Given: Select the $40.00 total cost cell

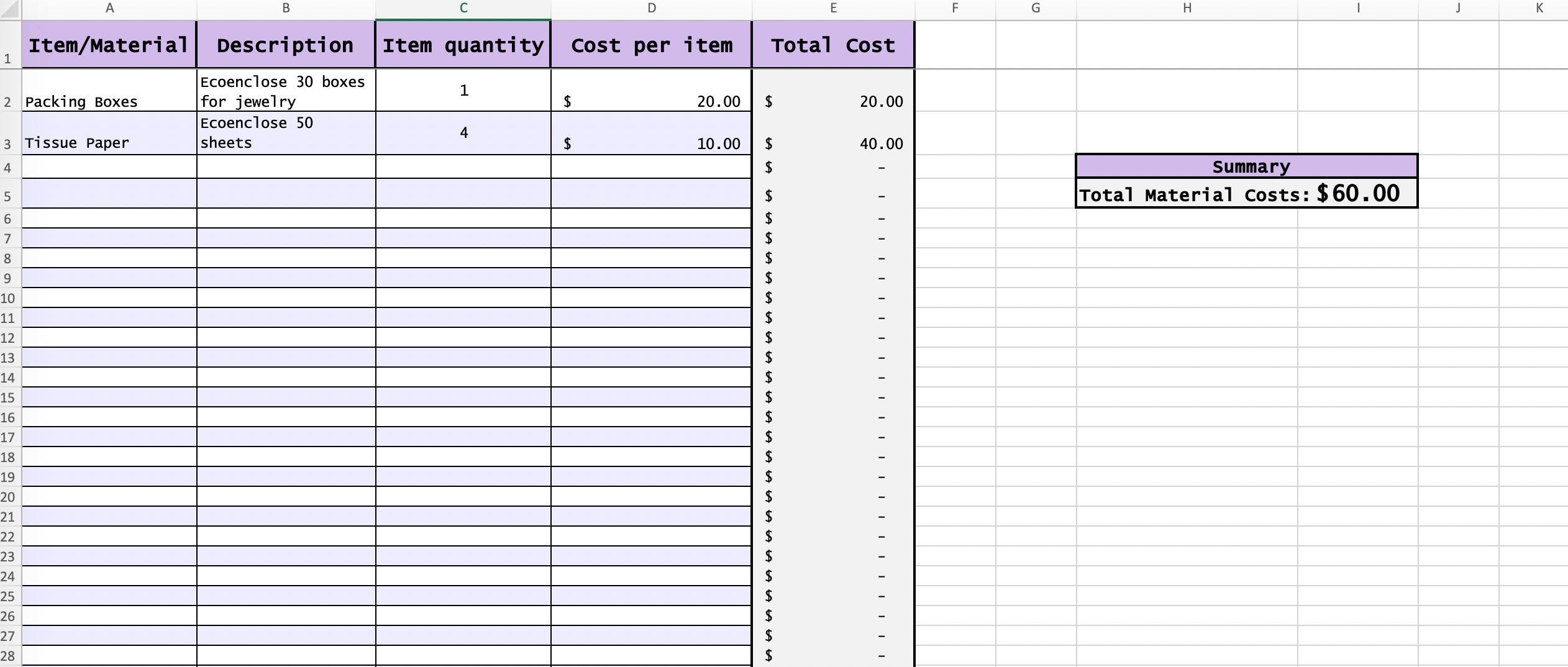Looking at the screenshot, I should (832, 133).
